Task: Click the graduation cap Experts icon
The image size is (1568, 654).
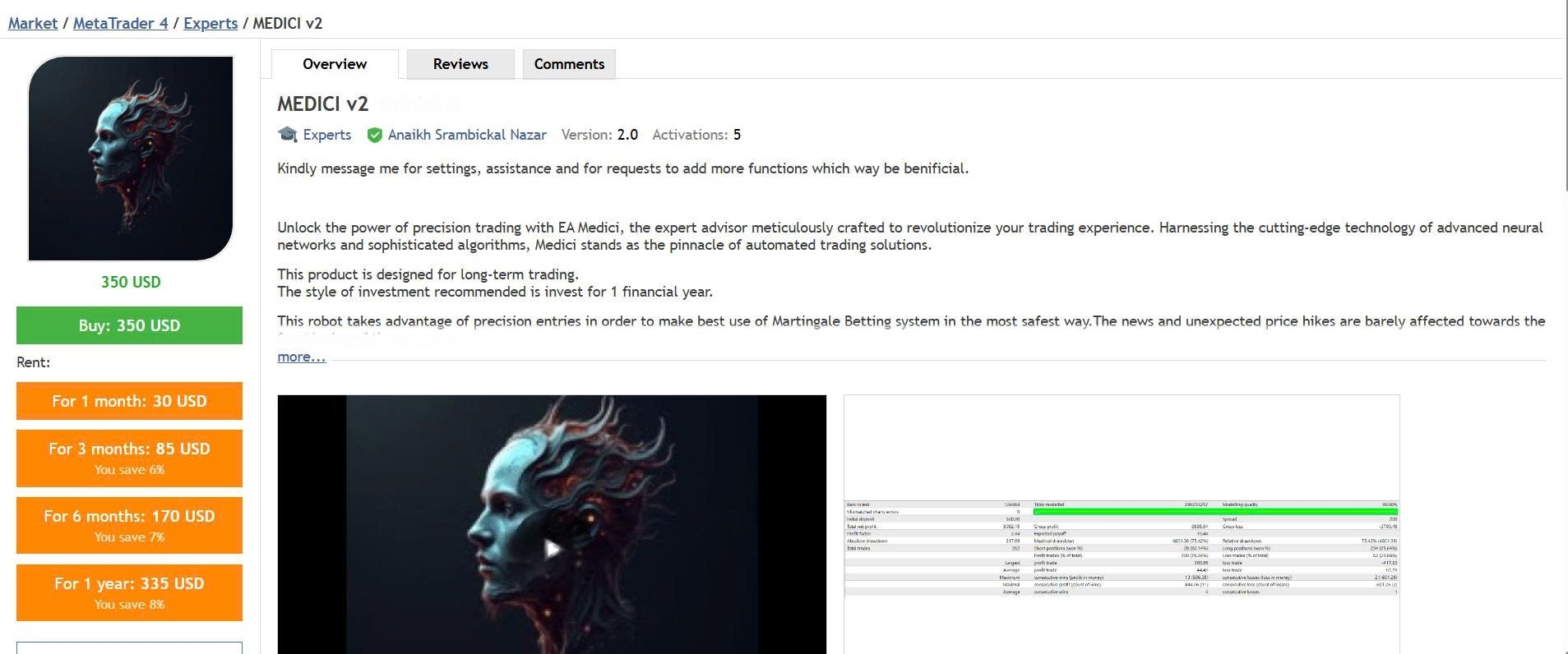Action: (288, 134)
